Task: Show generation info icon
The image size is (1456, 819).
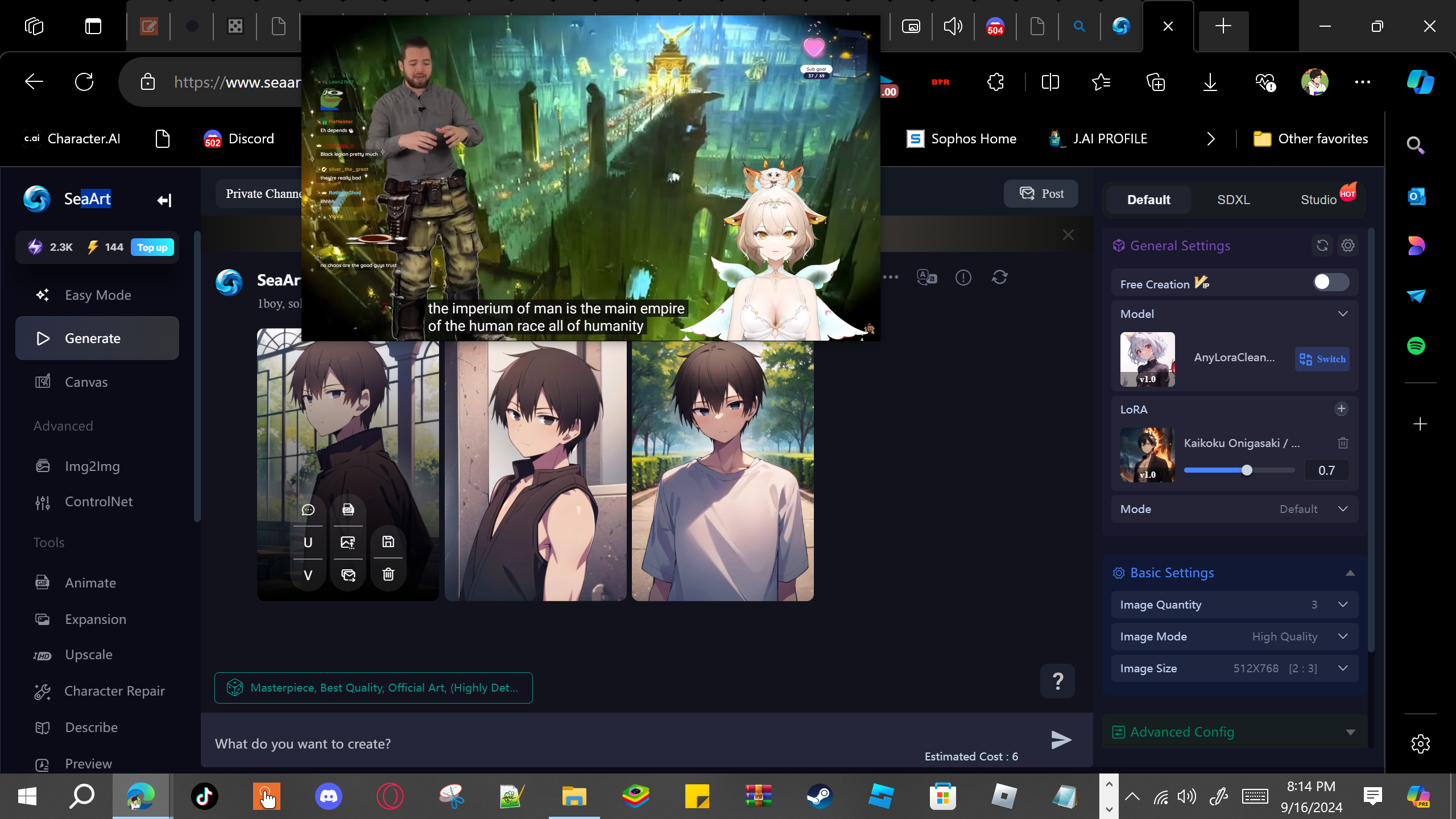Action: 963,278
